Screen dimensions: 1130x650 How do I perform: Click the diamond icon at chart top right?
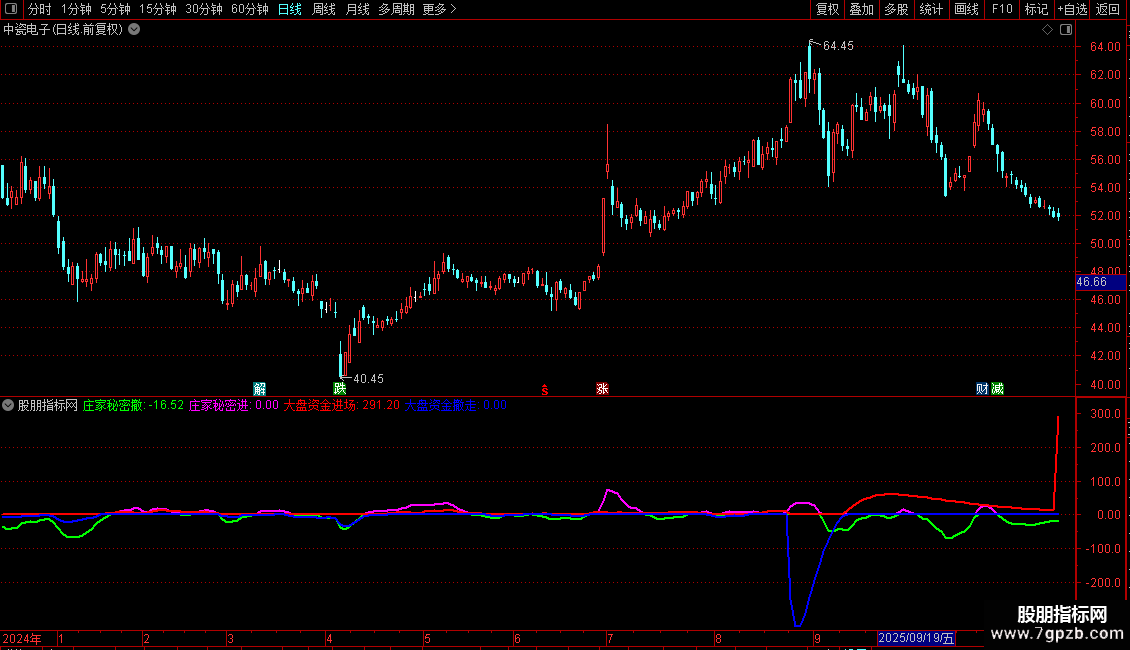[x=1047, y=30]
